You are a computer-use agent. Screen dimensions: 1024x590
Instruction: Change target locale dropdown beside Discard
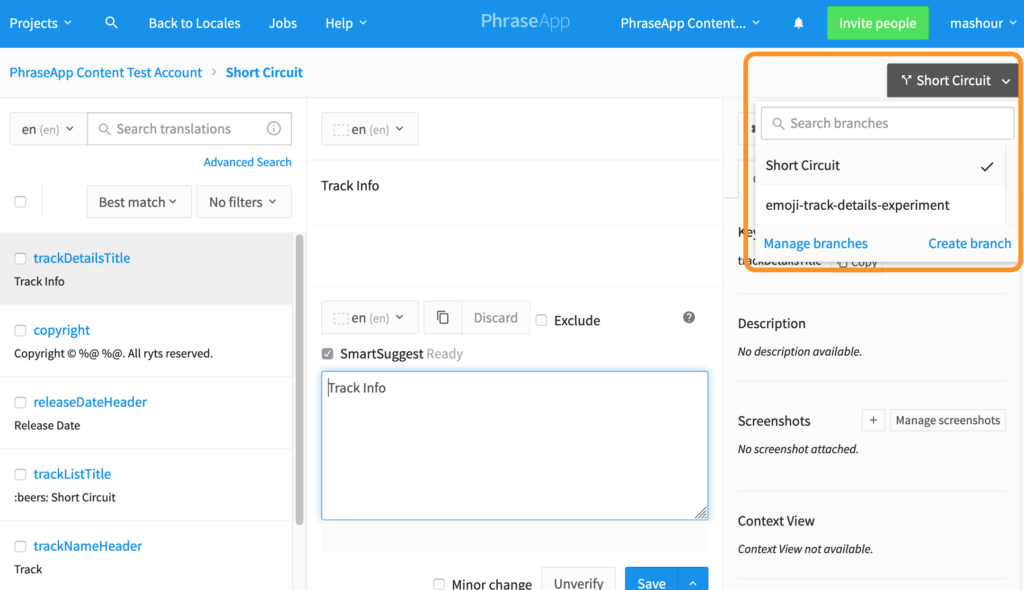[370, 318]
